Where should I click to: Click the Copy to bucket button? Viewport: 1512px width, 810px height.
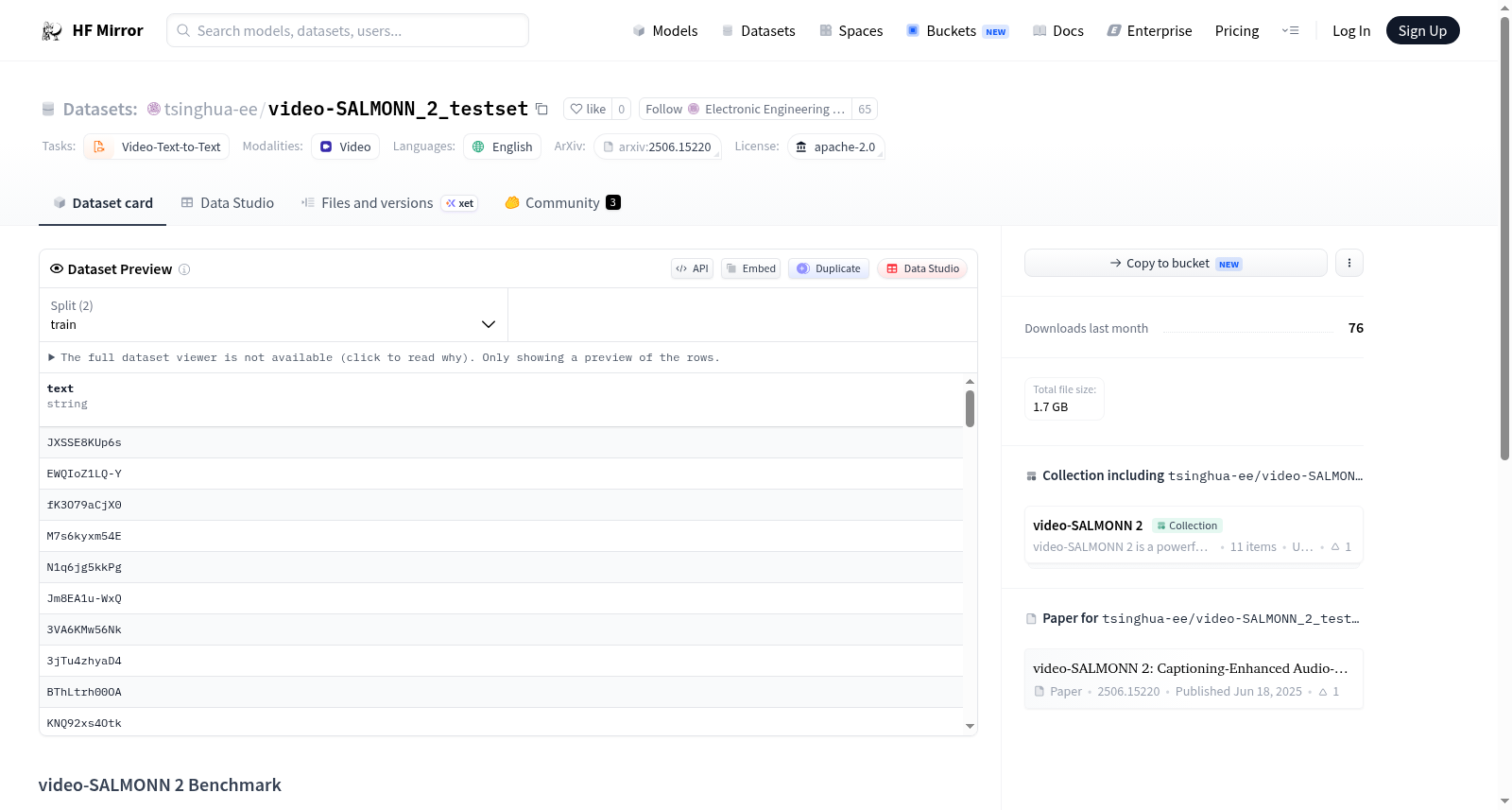coord(1176,263)
